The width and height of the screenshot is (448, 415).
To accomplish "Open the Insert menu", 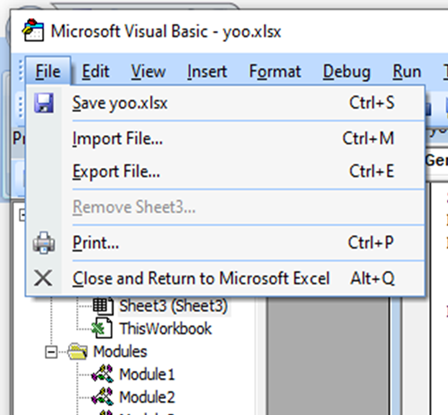I will (x=207, y=71).
